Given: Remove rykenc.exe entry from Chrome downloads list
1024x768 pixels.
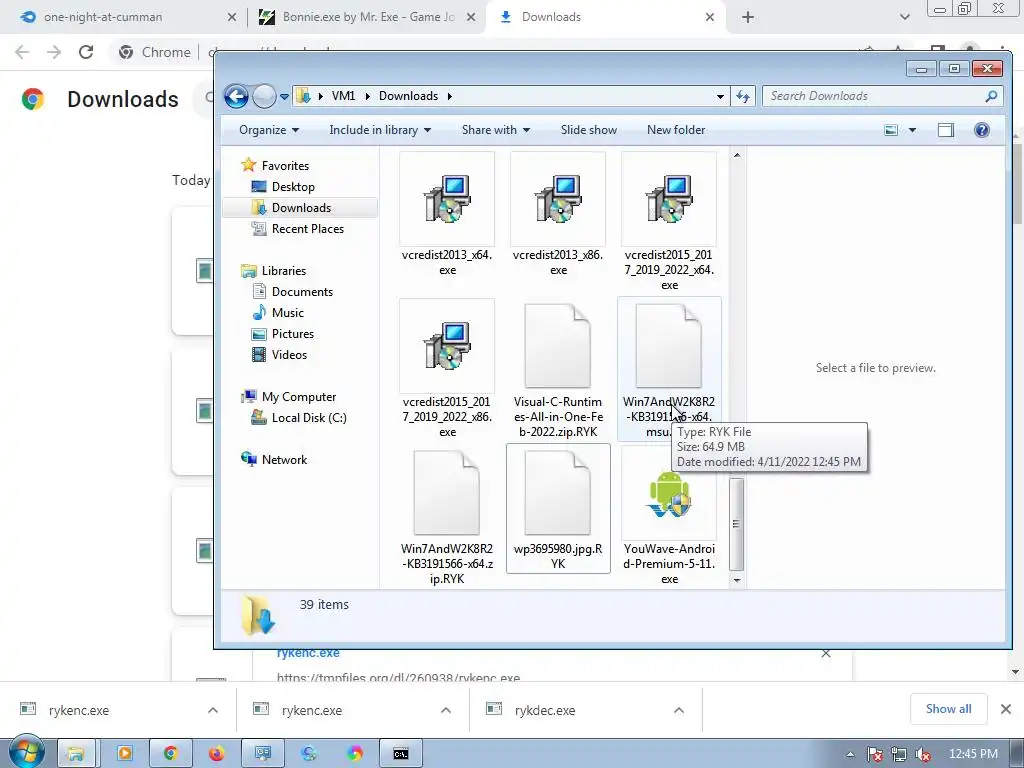Looking at the screenshot, I should point(826,653).
